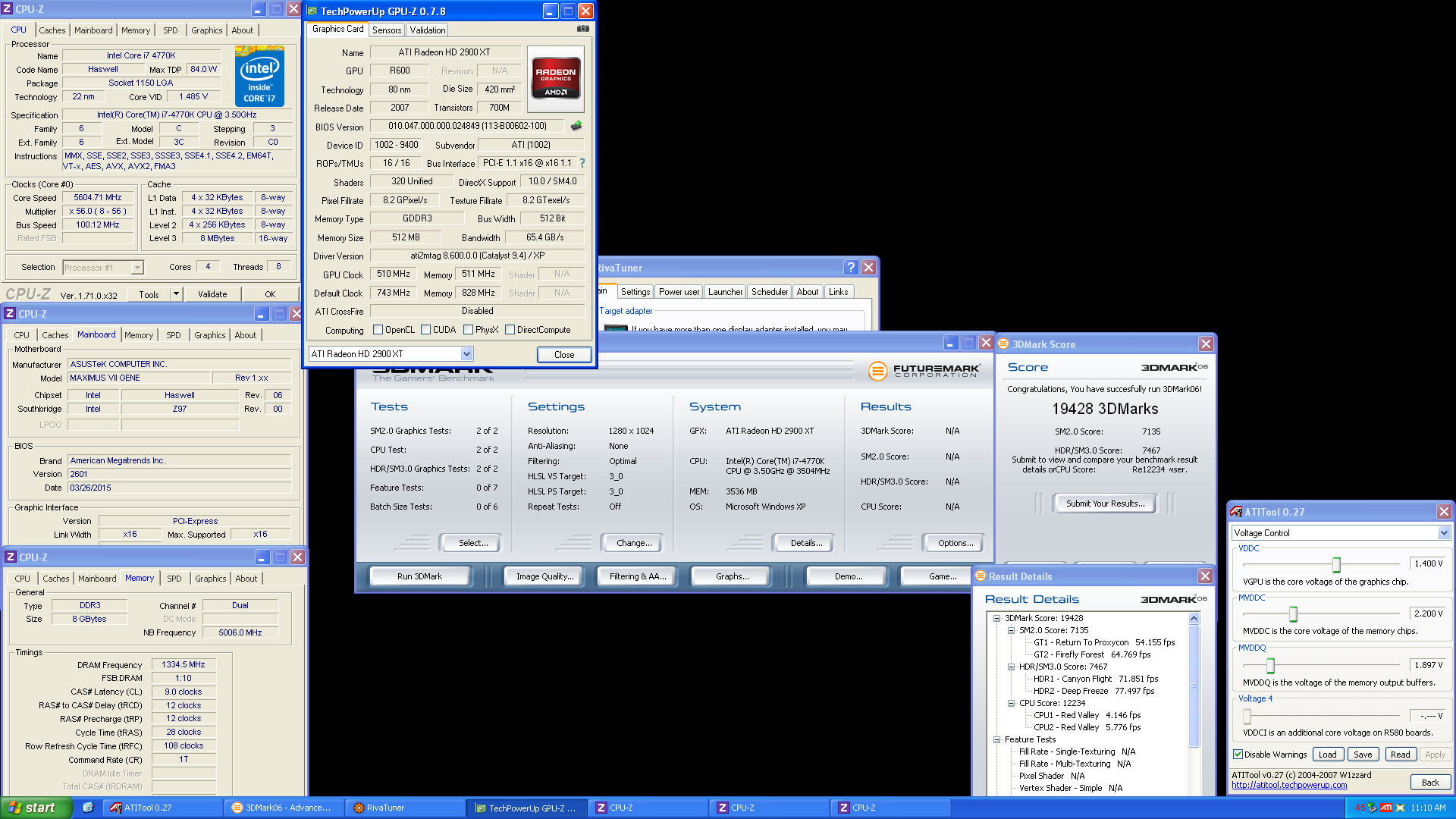
Task: Click the X-shaped tray icon beside clock
Action: pos(1401,808)
